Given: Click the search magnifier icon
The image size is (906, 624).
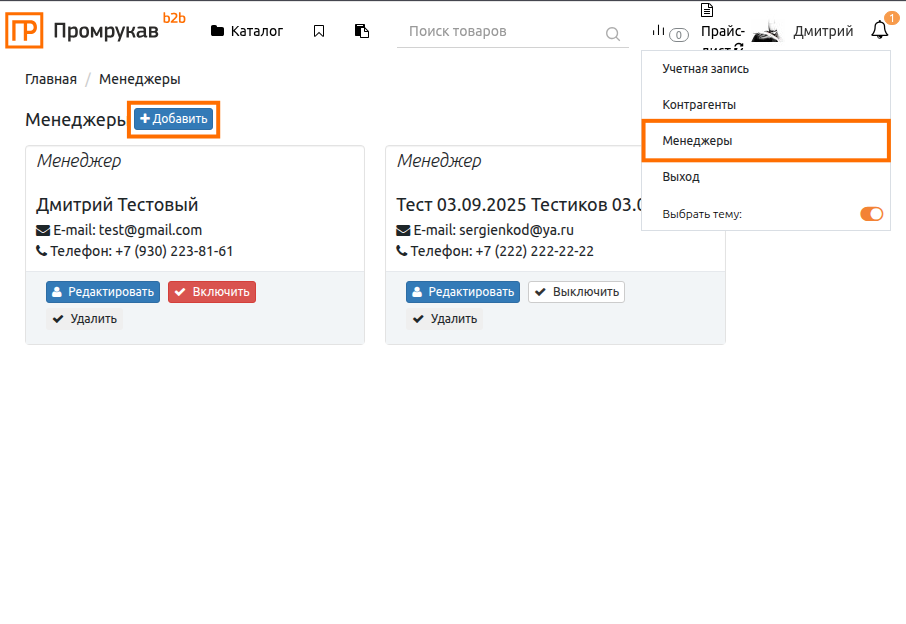Looking at the screenshot, I should [x=613, y=34].
